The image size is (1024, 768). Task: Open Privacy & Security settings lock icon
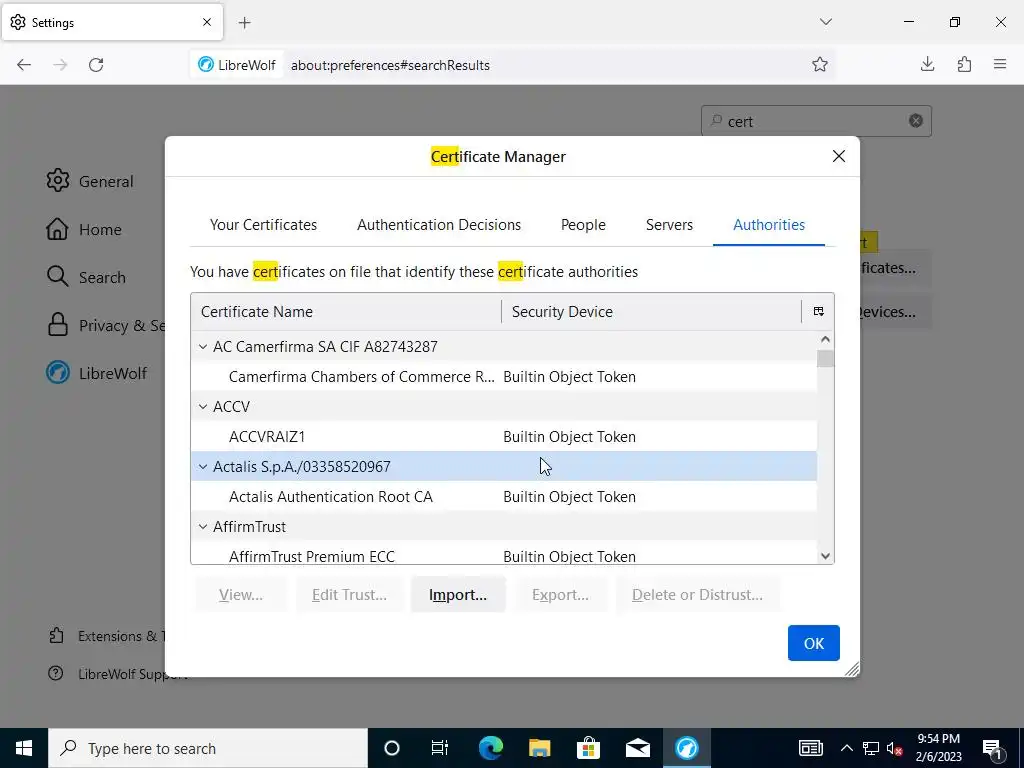coord(57,325)
